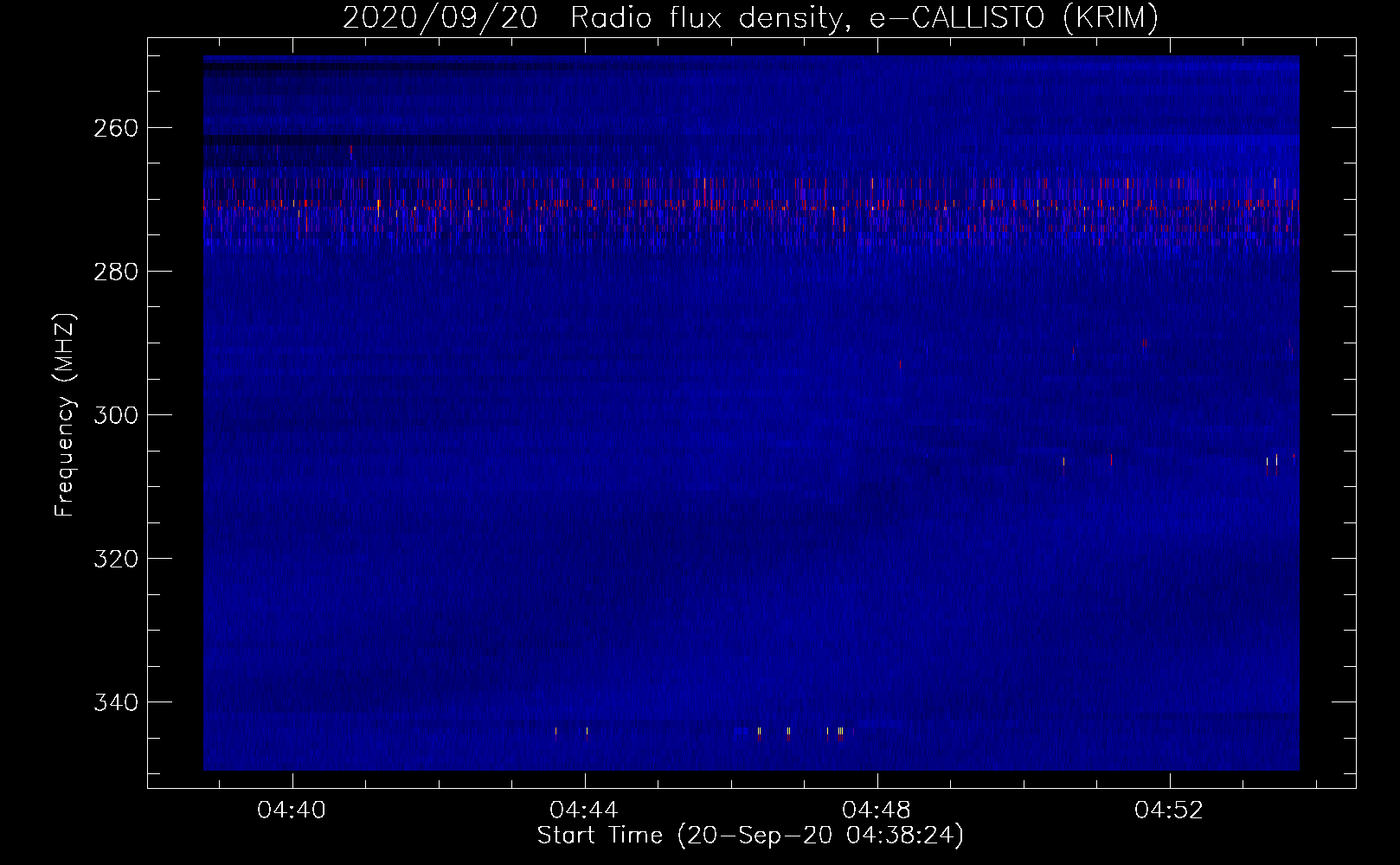Screen dimensions: 1400x865
Task: Click the 260 frequency tick label
Action: pos(115,128)
